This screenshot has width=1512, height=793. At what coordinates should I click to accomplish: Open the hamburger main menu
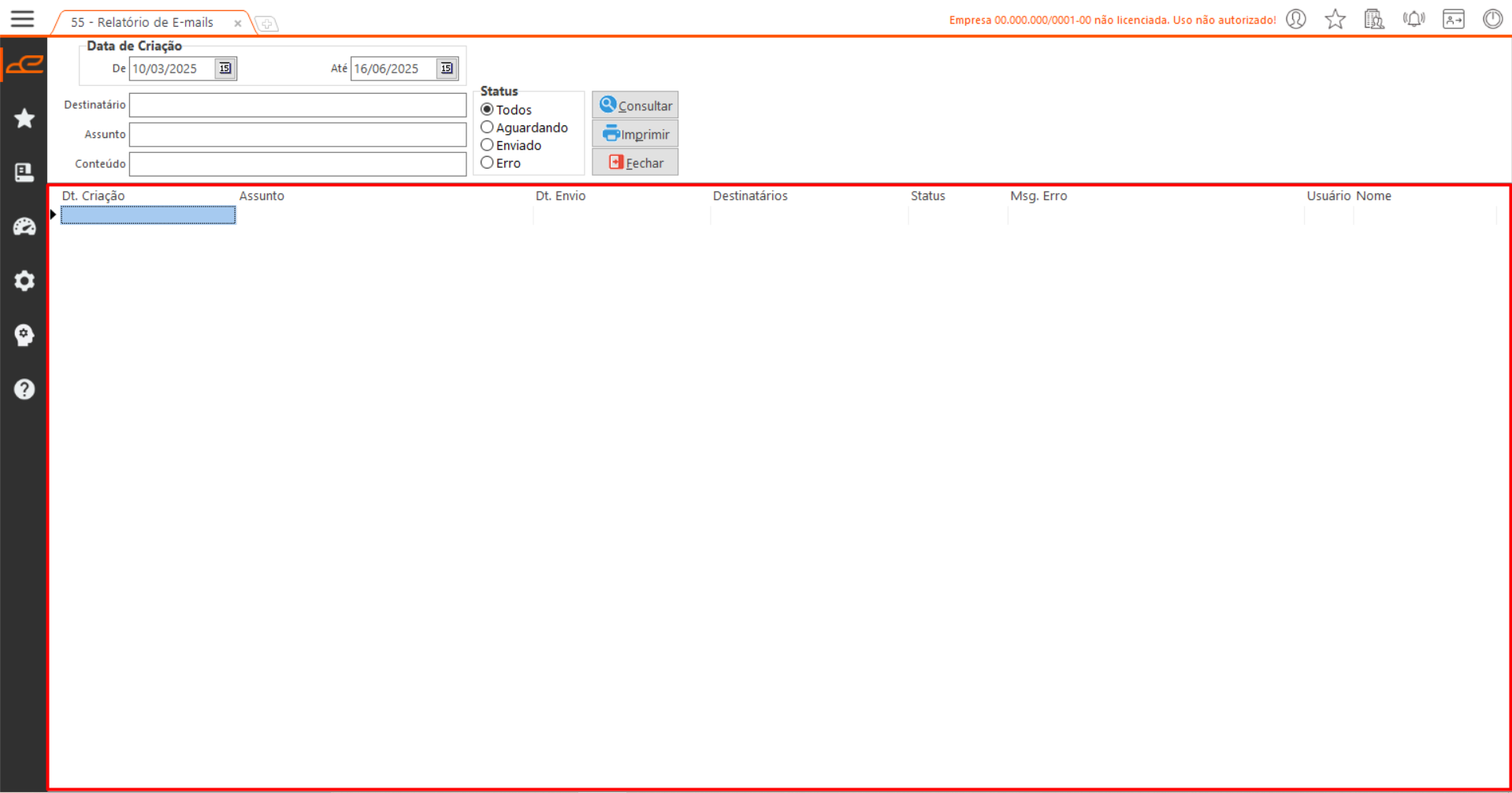pyautogui.click(x=22, y=19)
